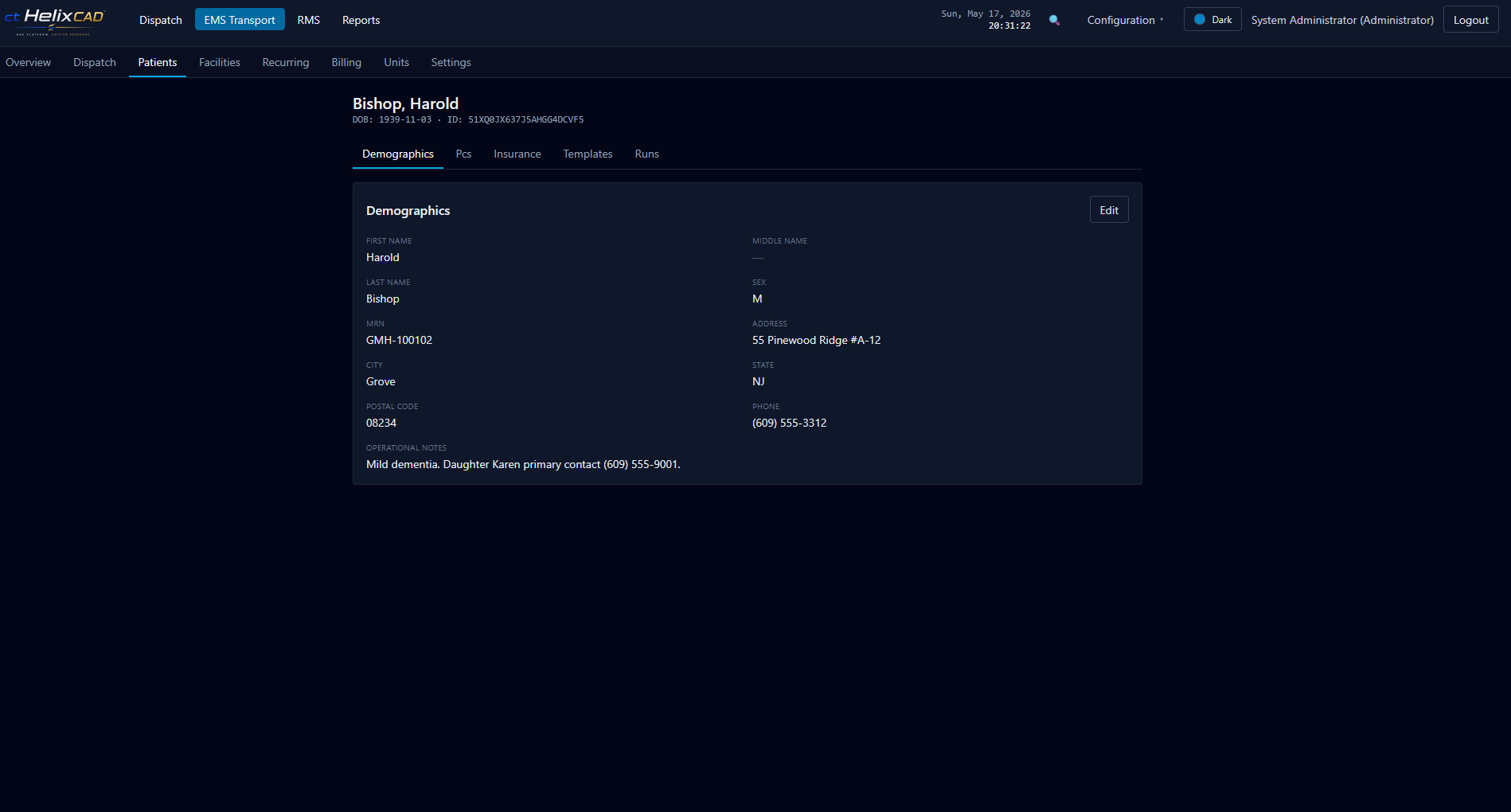The height and width of the screenshot is (812, 1511).
Task: Click the state value NJ
Action: click(x=759, y=381)
